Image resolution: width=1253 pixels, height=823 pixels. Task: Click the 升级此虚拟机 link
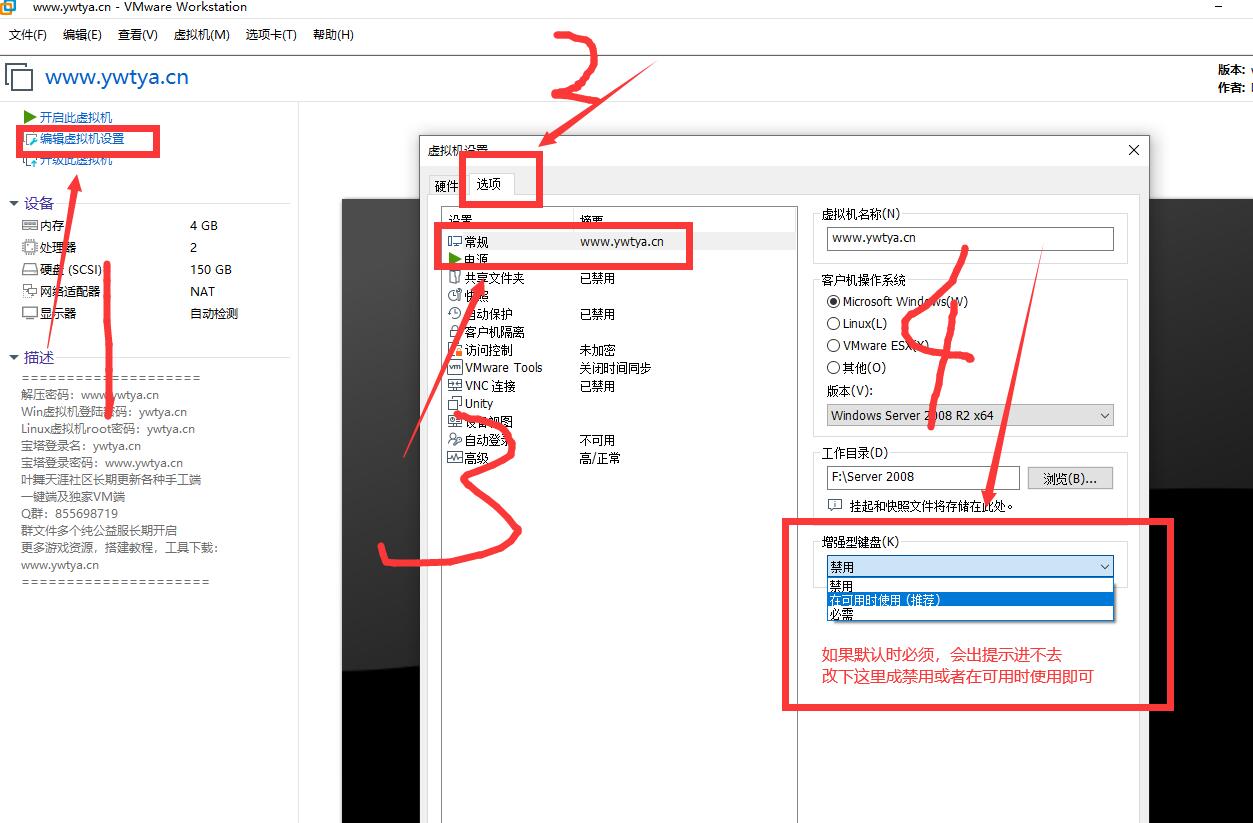coord(76,160)
